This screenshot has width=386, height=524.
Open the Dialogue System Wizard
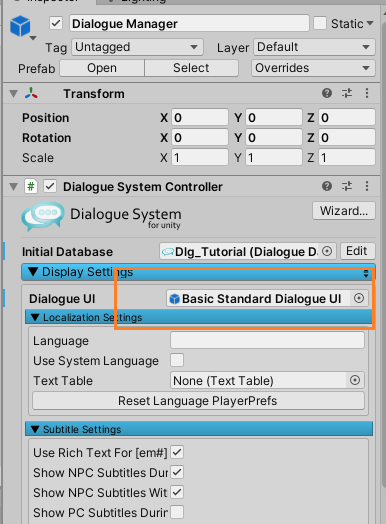click(x=344, y=211)
